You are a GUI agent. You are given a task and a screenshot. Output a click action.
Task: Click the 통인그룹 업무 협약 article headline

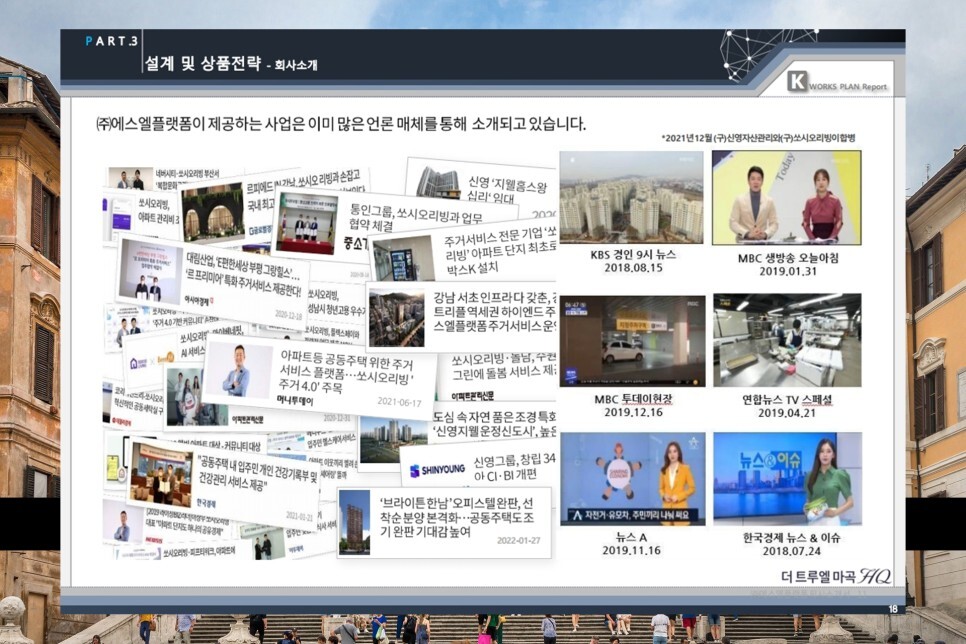416,218
